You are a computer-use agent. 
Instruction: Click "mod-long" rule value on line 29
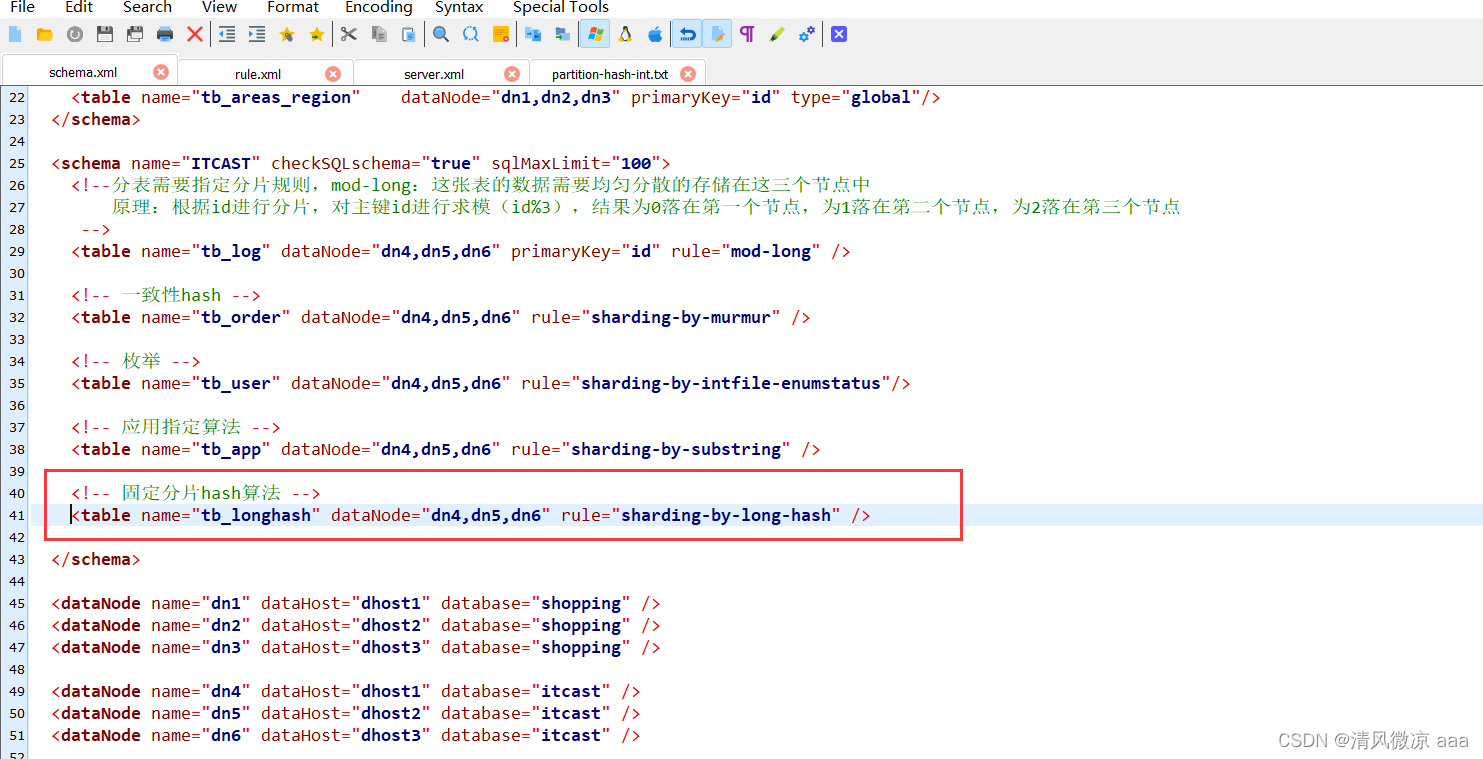pyautogui.click(x=771, y=251)
